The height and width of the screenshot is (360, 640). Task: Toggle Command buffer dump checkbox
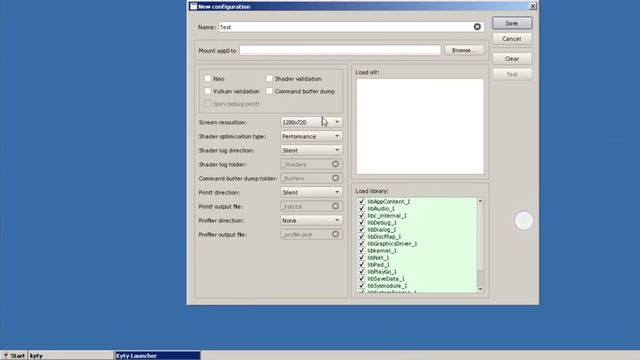[269, 91]
